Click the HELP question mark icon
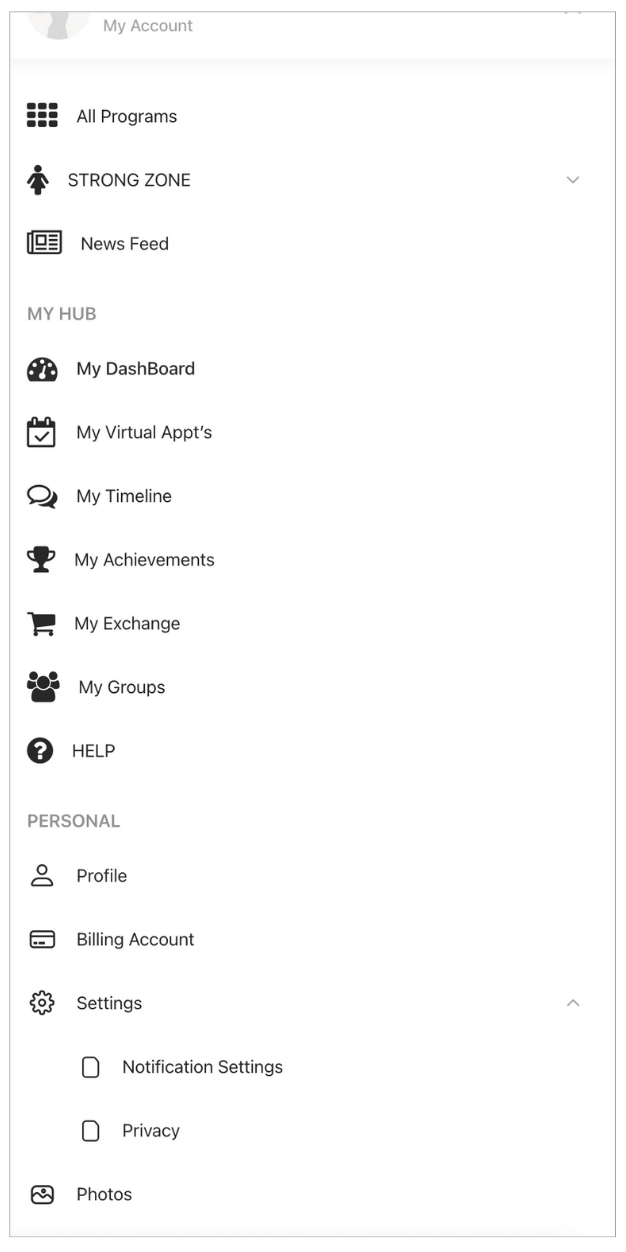 (x=40, y=751)
